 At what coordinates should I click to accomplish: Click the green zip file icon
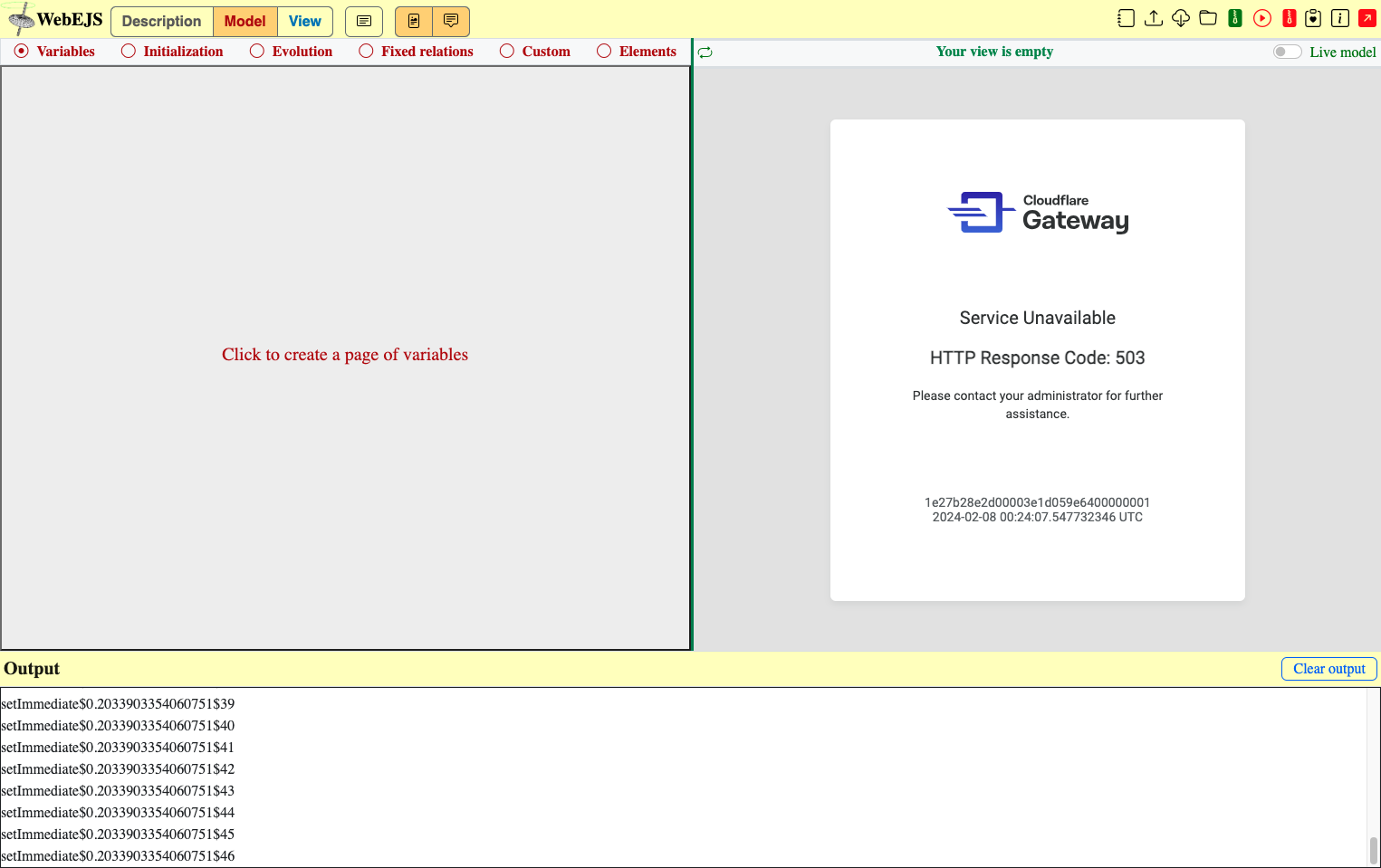[x=1235, y=18]
